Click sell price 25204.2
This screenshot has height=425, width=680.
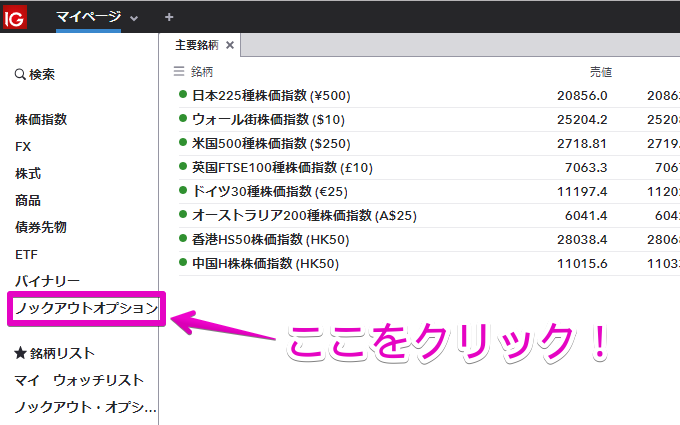coord(582,119)
